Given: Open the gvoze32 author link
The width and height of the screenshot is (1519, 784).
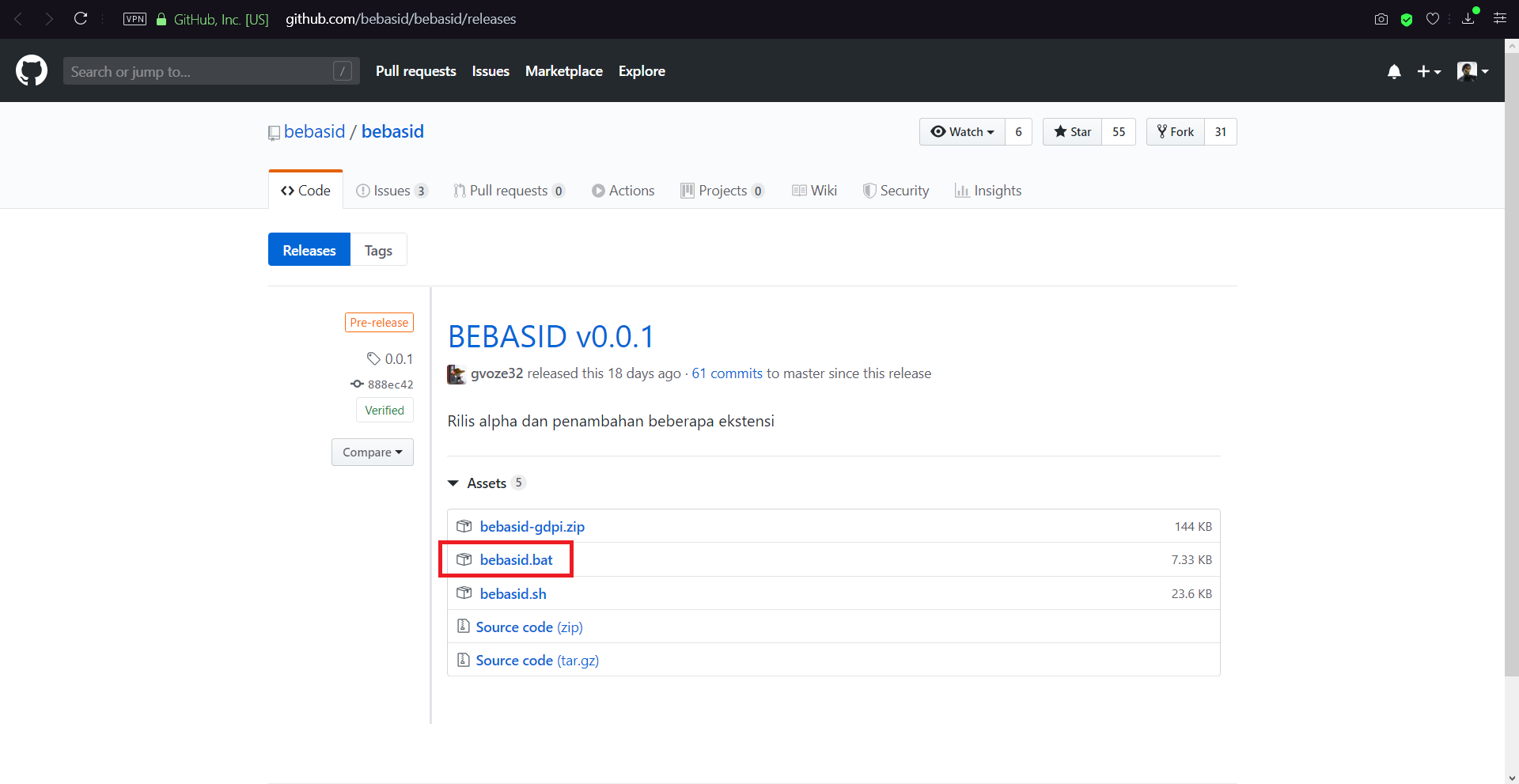Looking at the screenshot, I should click(x=497, y=373).
